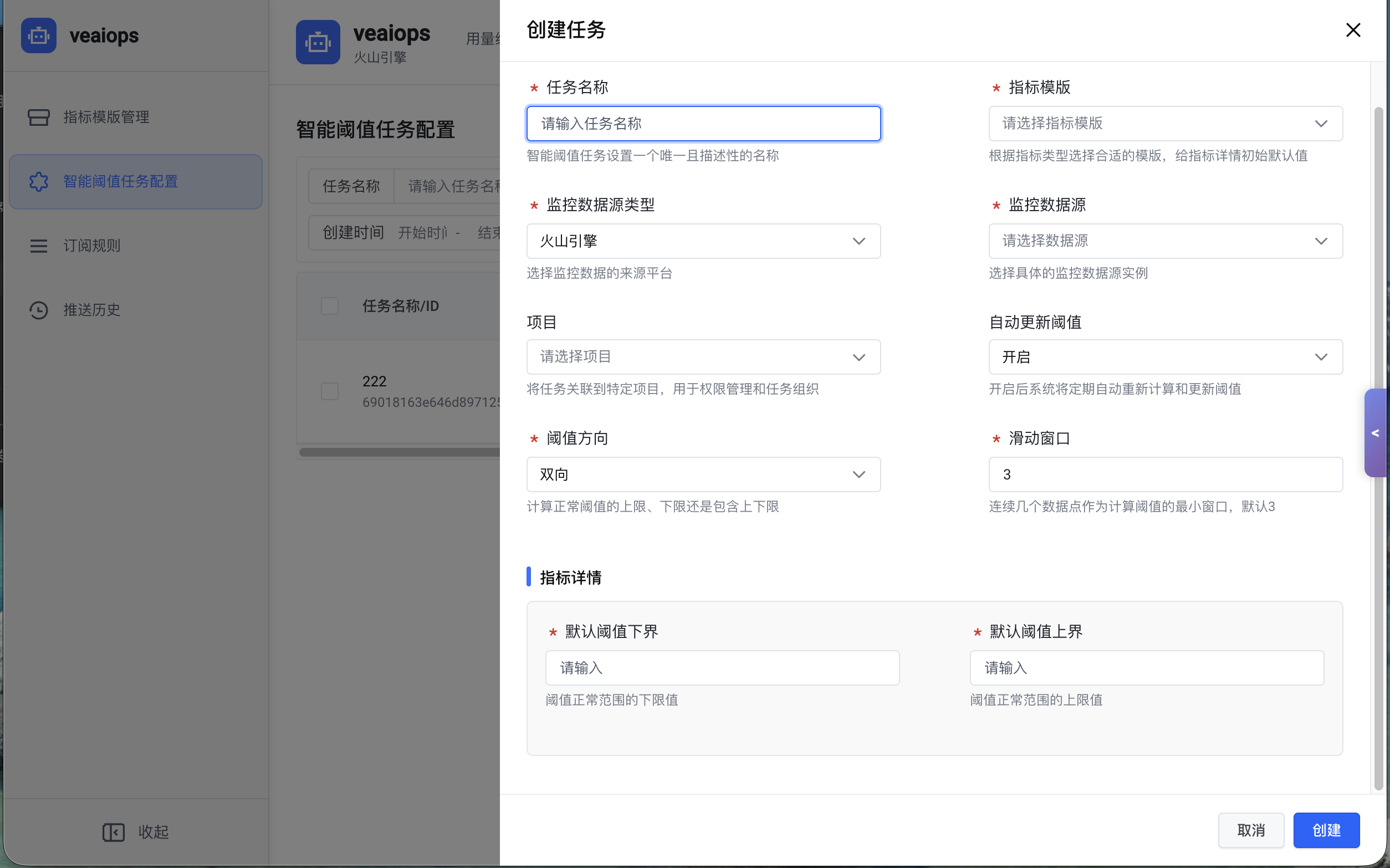Click the 取消 button
The height and width of the screenshot is (868, 1390).
pos(1250,830)
